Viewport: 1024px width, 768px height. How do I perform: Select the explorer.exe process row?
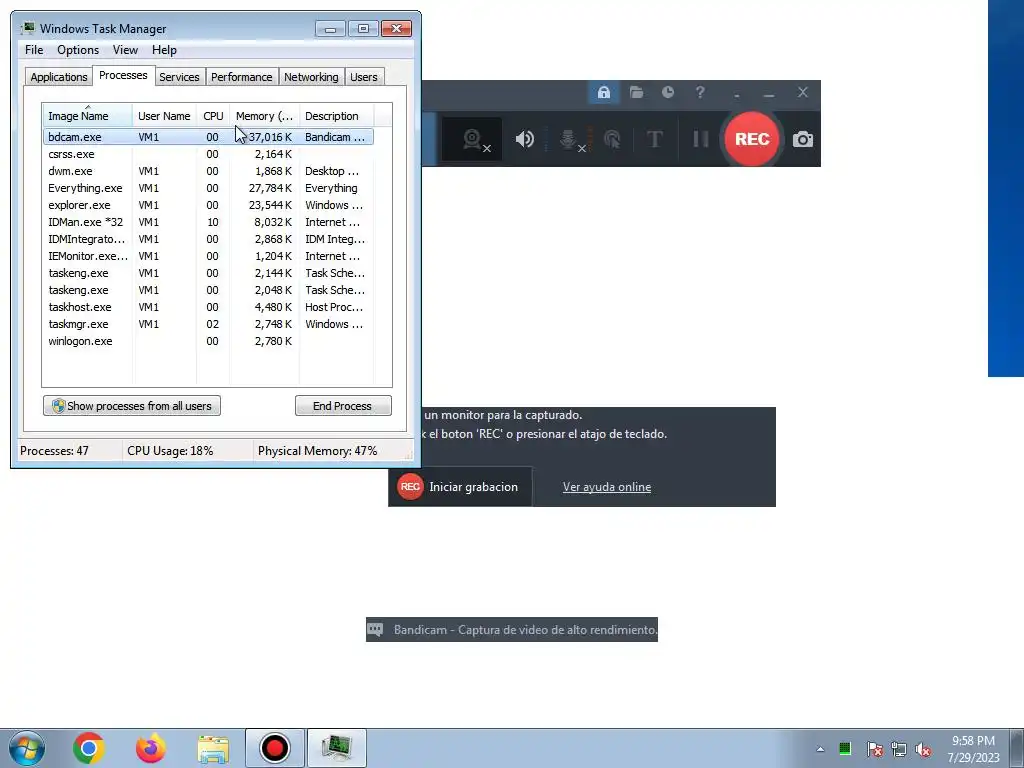[208, 205]
